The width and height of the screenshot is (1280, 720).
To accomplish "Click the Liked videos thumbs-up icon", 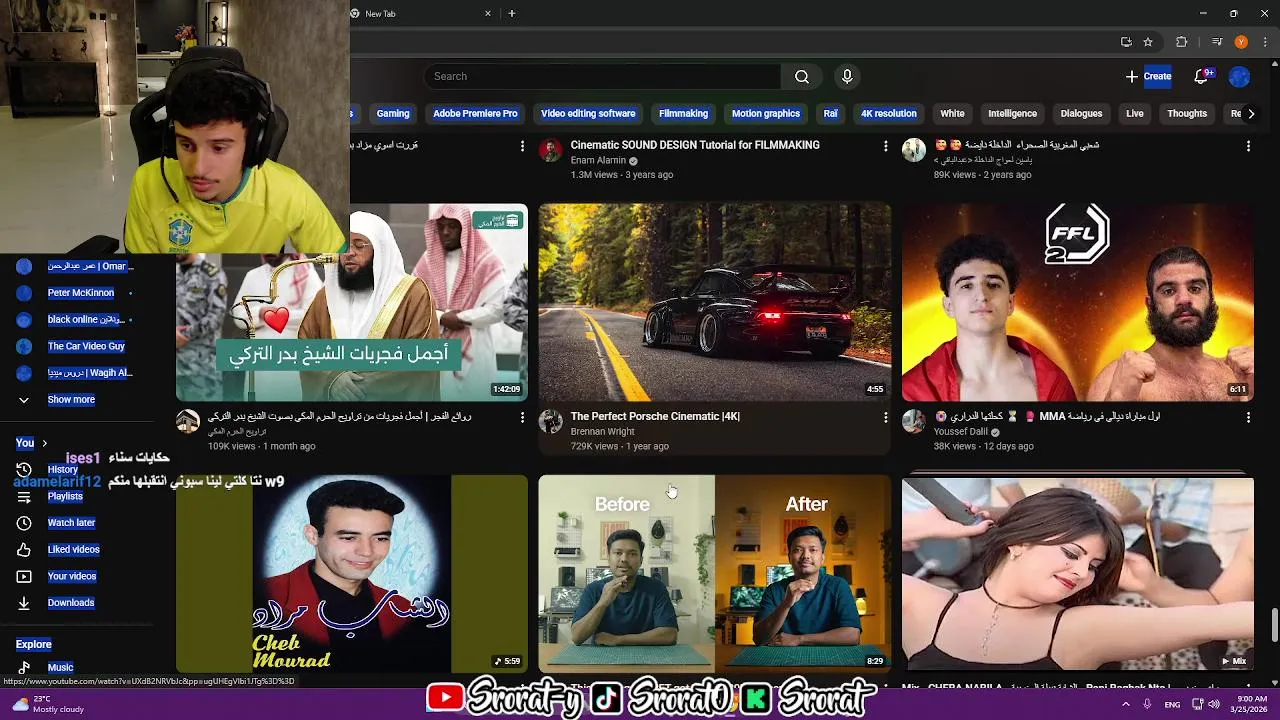I will [x=24, y=549].
